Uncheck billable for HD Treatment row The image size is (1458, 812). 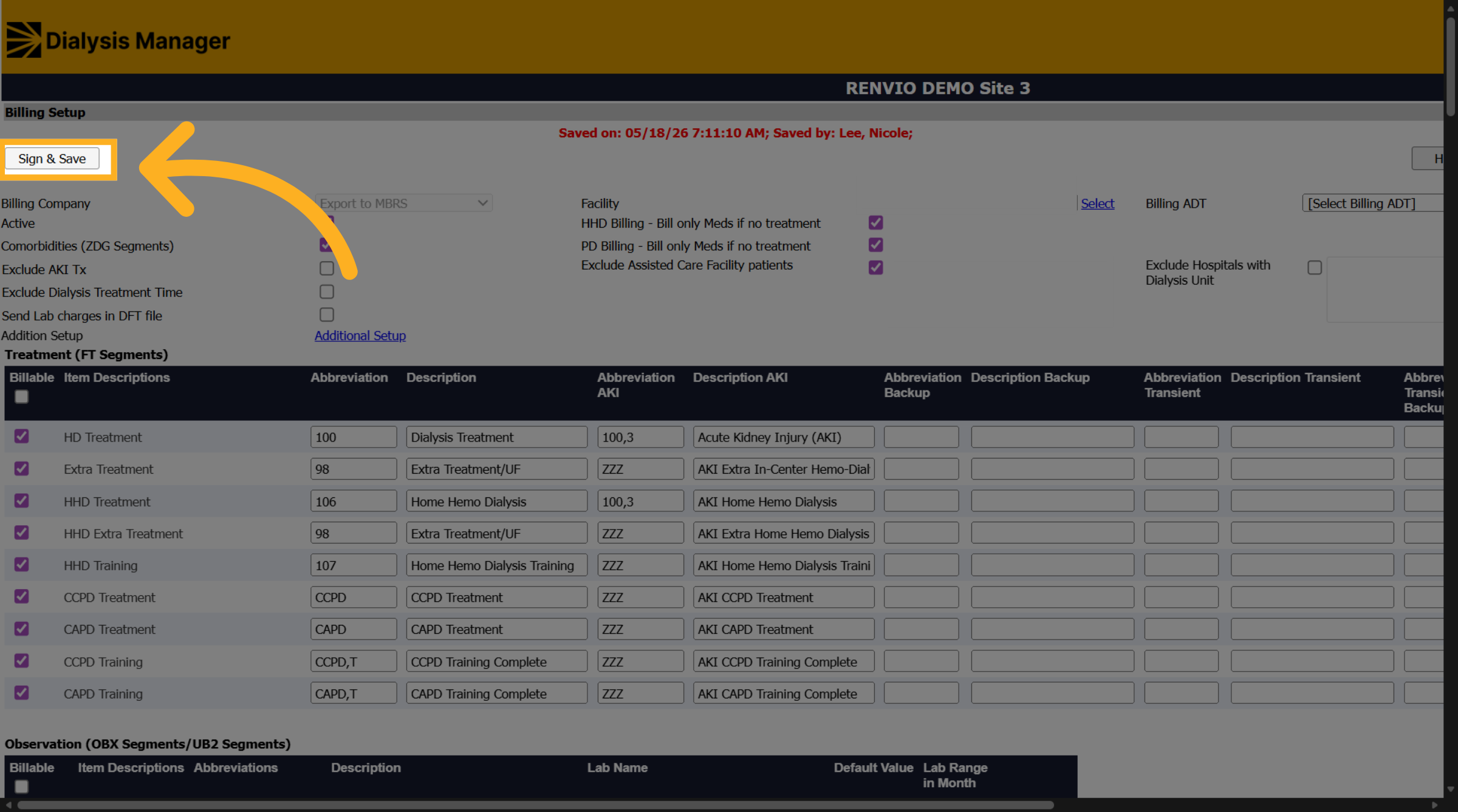pos(21,436)
